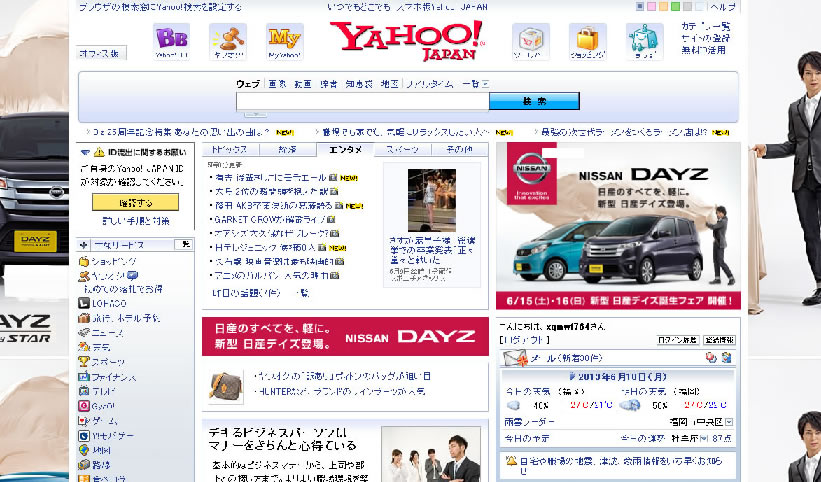Click the 登録情報 button
Viewport: 821px width, 482px height.
[719, 340]
